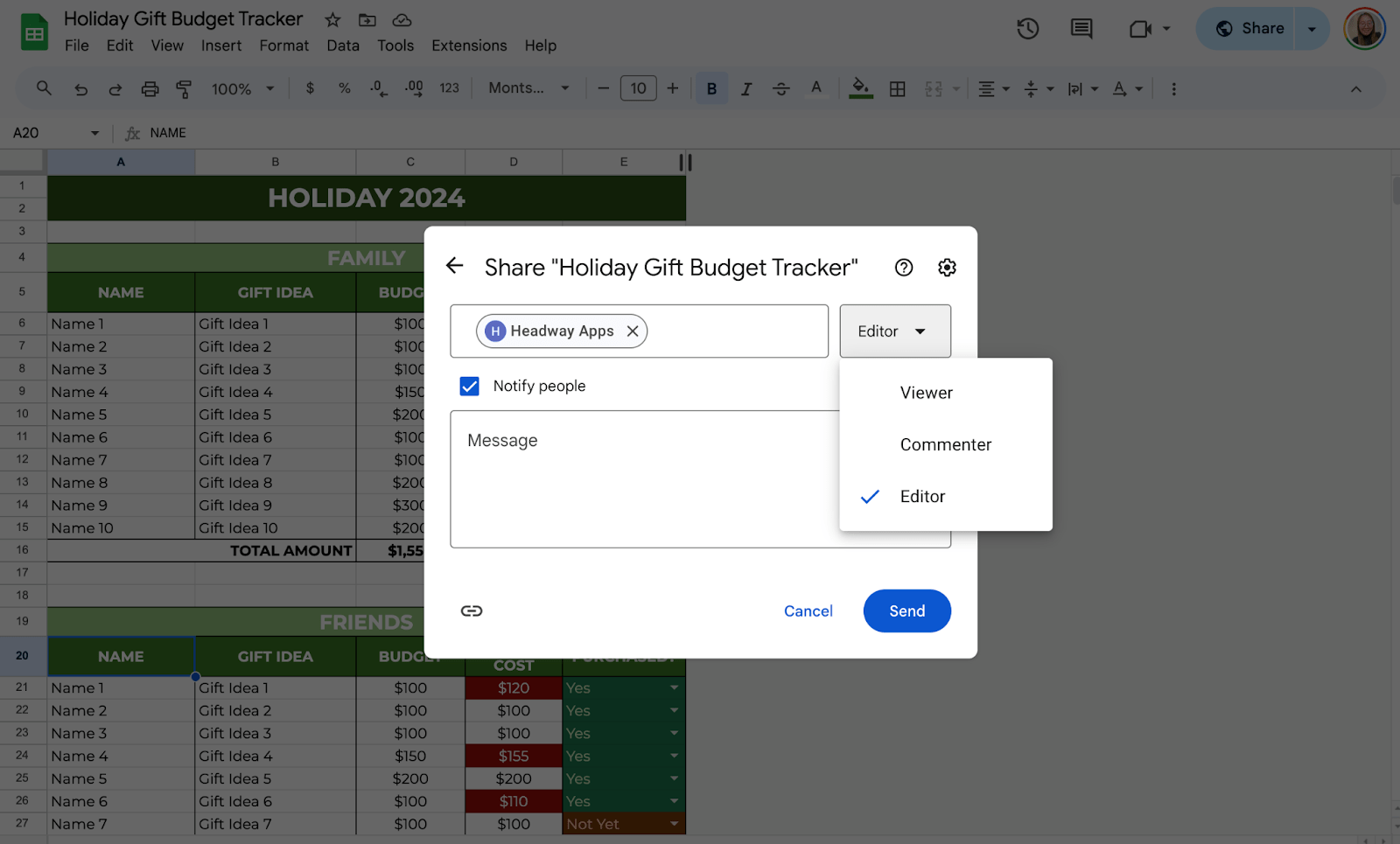The width and height of the screenshot is (1400, 844).
Task: Open the Extensions menu
Action: [468, 45]
